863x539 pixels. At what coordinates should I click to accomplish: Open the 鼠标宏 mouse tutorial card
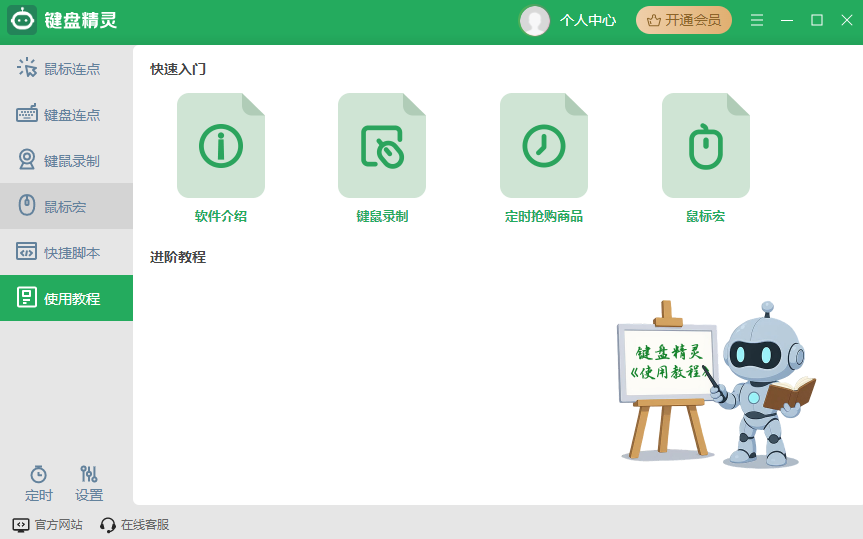coord(706,145)
